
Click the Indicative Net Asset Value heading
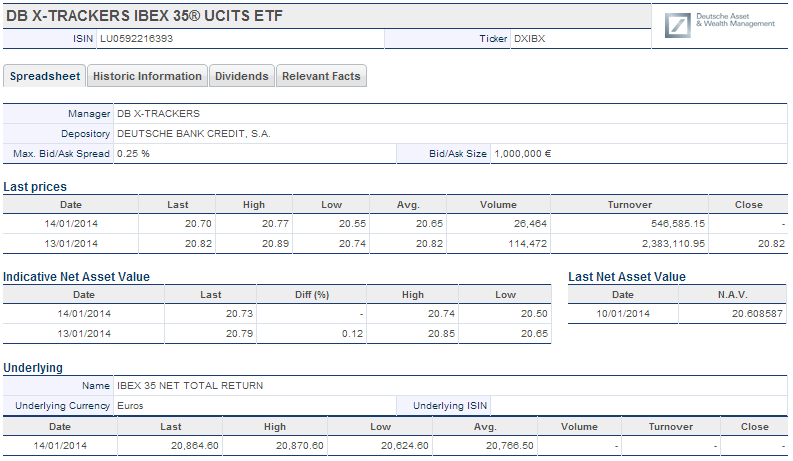click(76, 276)
